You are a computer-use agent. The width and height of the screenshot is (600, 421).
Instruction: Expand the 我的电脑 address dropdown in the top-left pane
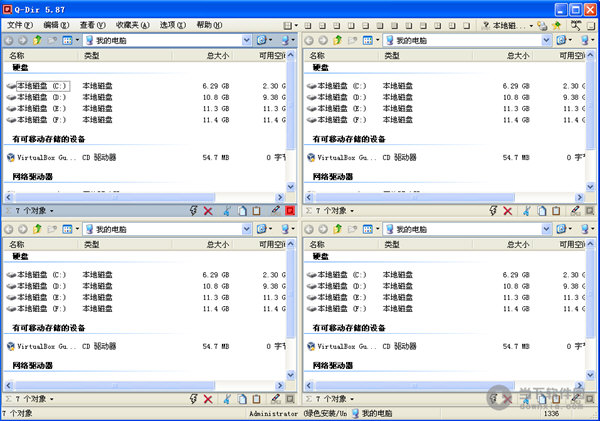click(246, 40)
